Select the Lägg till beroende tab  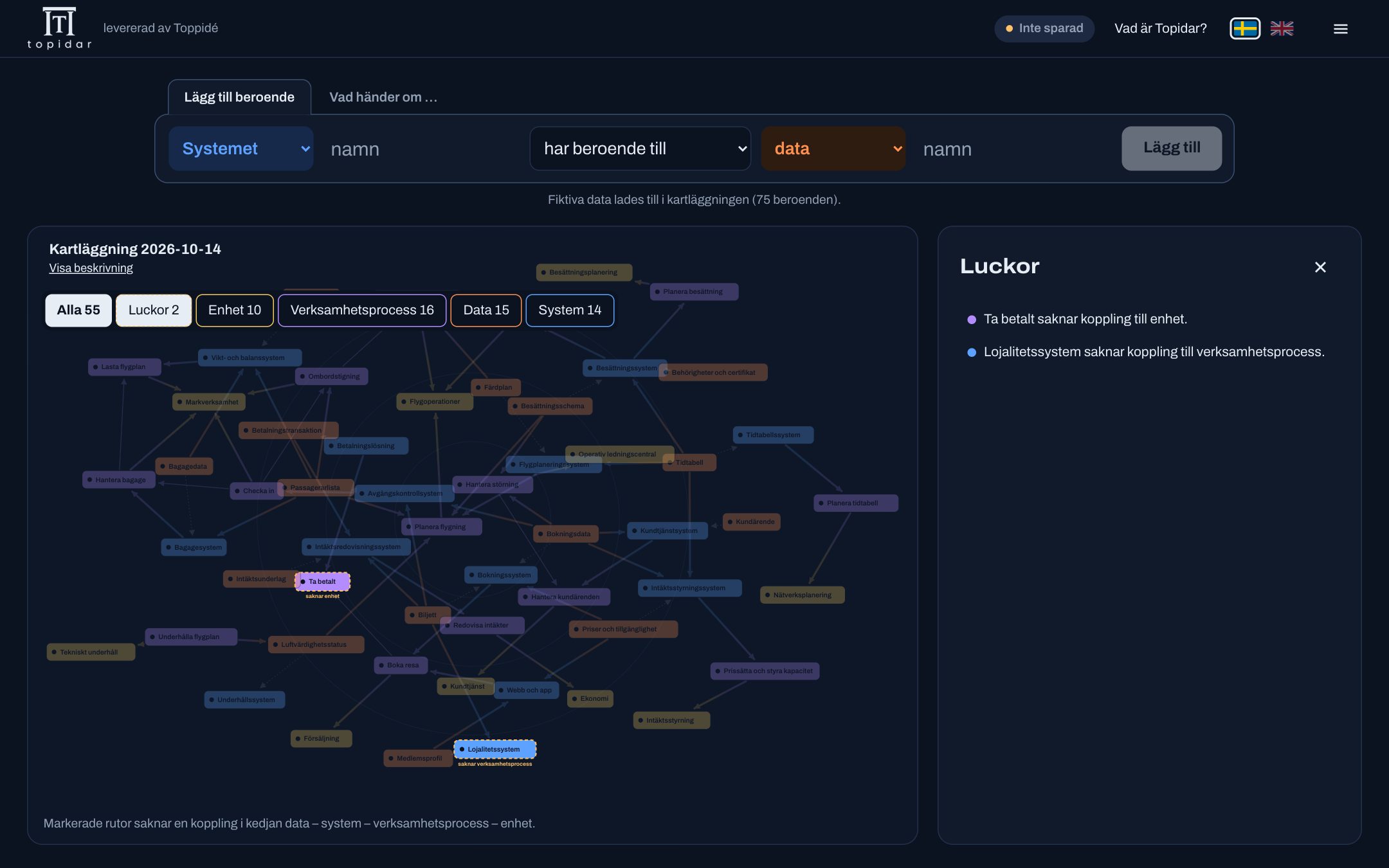coord(239,97)
